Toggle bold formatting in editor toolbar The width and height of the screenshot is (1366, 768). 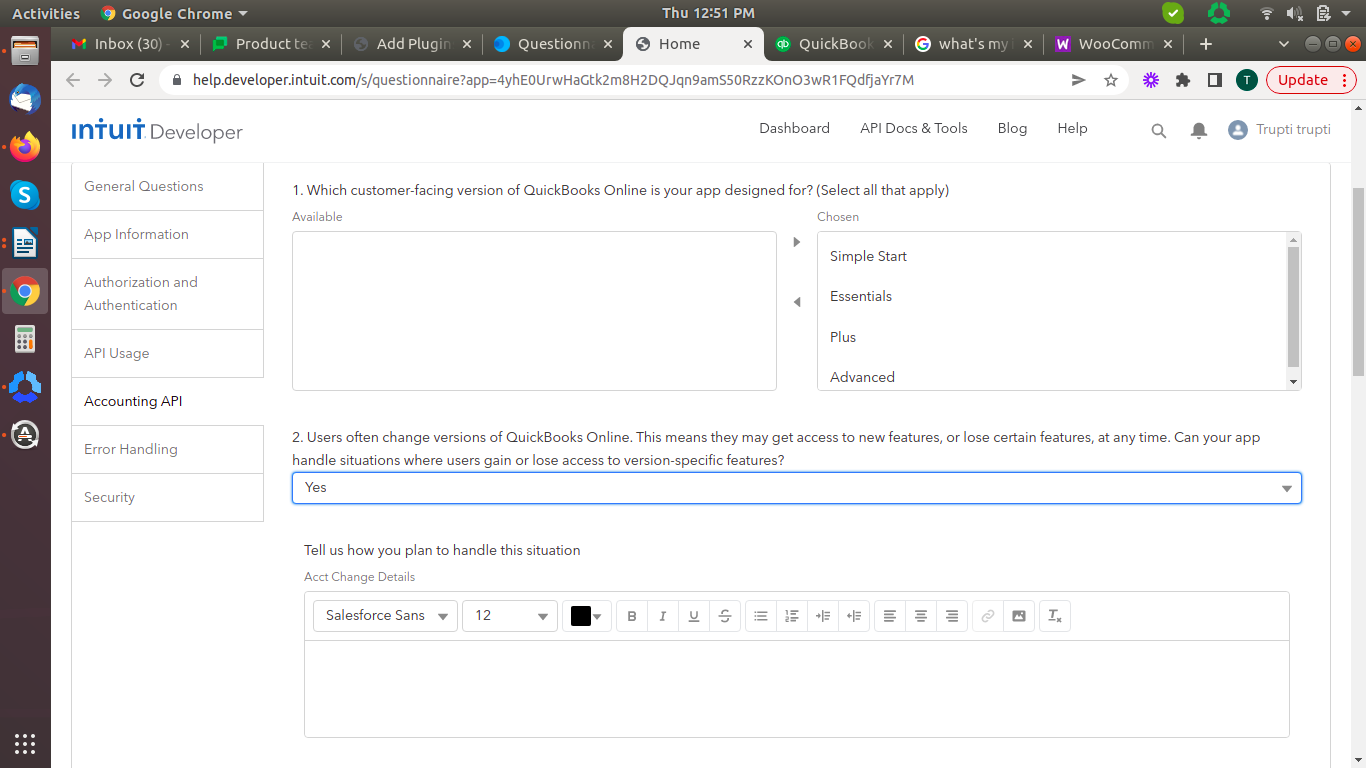(x=632, y=616)
